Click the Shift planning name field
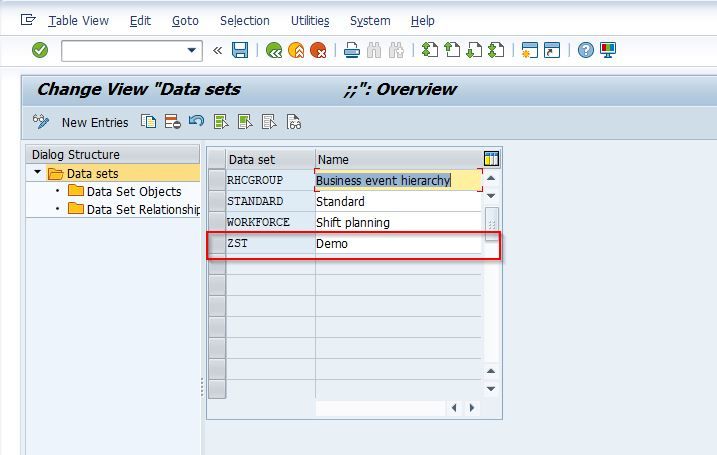This screenshot has width=717, height=455. click(398, 222)
